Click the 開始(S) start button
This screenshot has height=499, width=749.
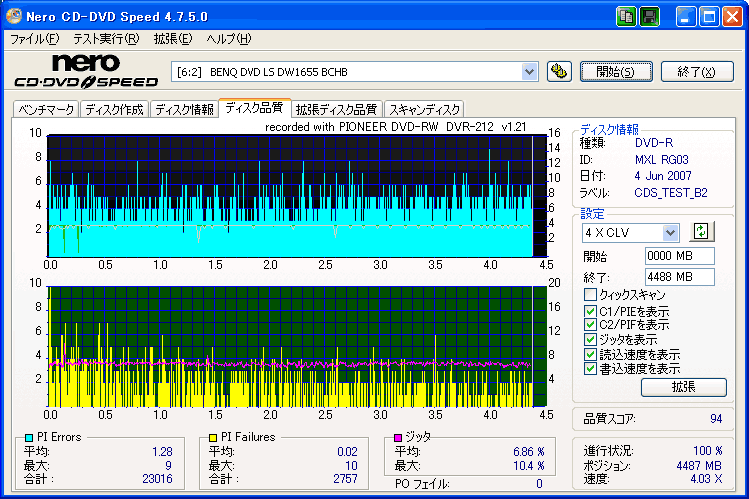pos(616,72)
